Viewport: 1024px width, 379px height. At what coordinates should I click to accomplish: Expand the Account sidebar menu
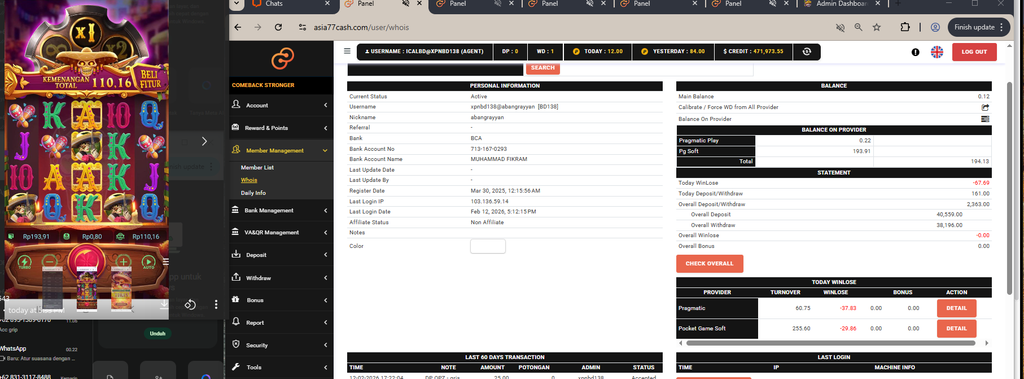point(281,105)
